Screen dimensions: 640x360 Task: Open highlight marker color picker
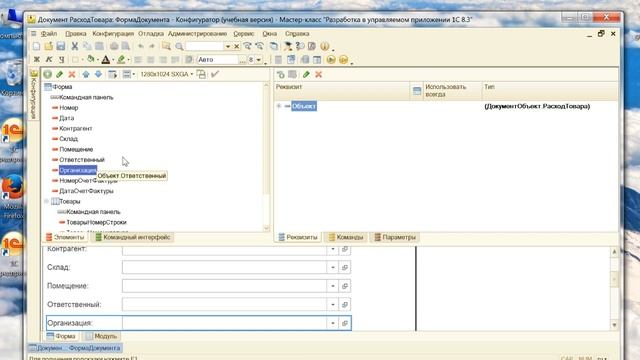point(121,60)
